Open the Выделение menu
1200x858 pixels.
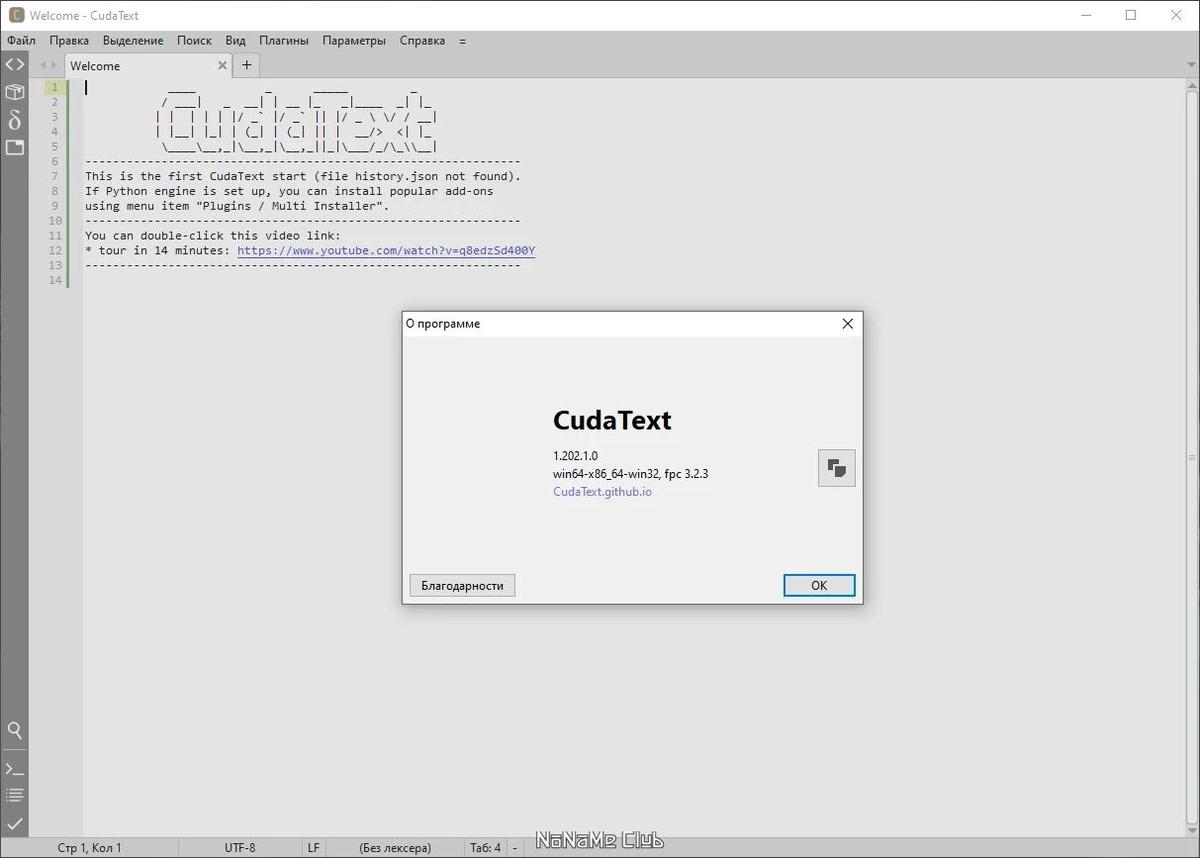point(133,41)
